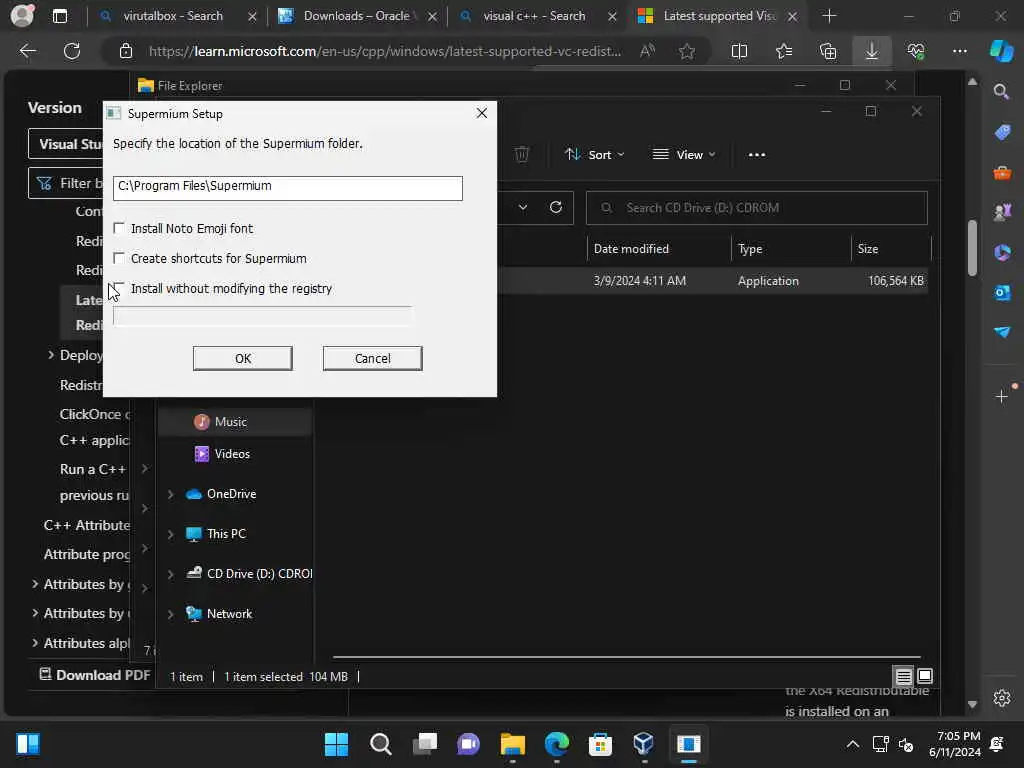
Task: Cancel the Supermium Setup dialog
Action: 372,358
